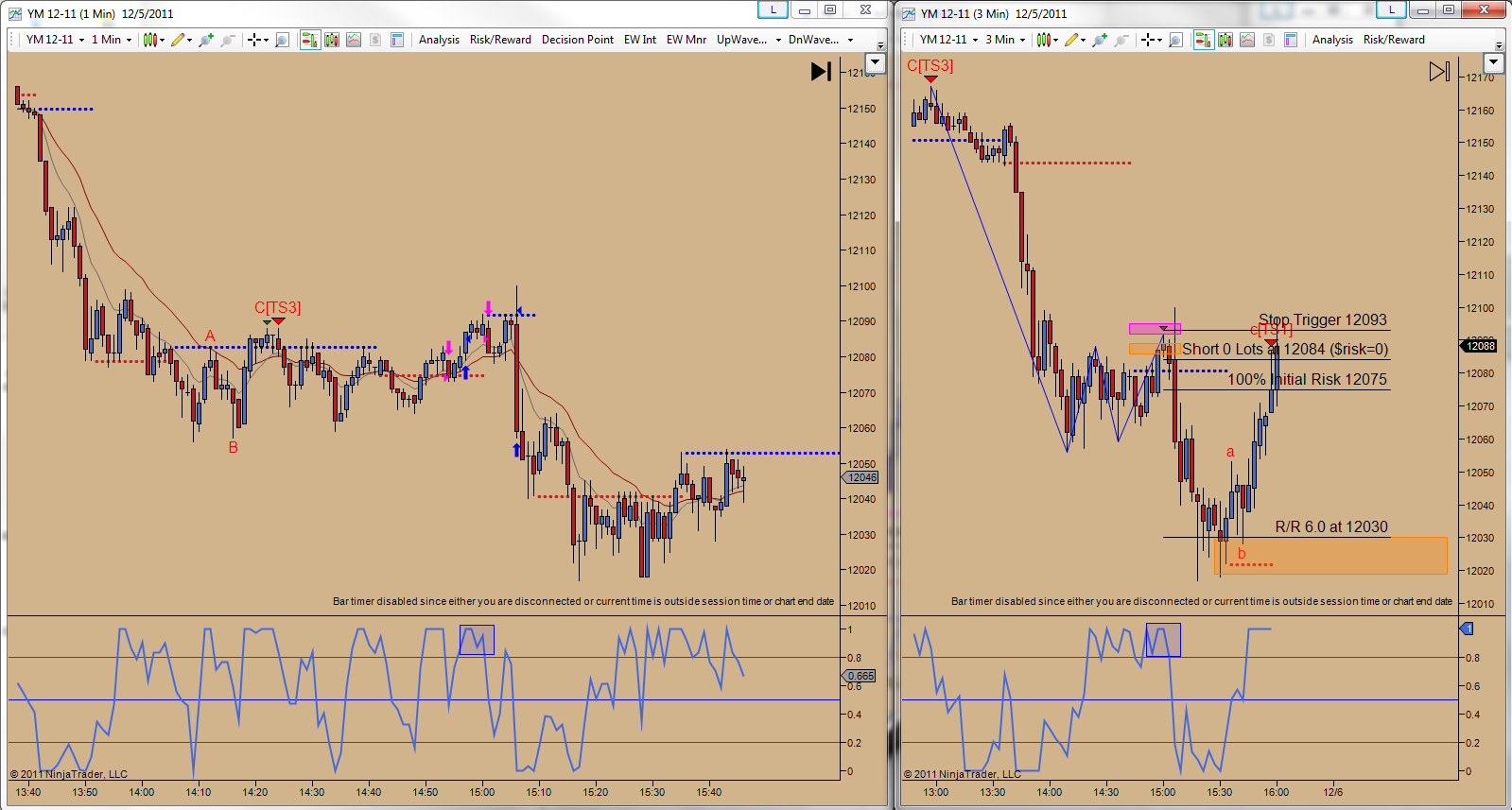The width and height of the screenshot is (1512, 810).
Task: Click UpWave toolbar item
Action: tap(741, 40)
